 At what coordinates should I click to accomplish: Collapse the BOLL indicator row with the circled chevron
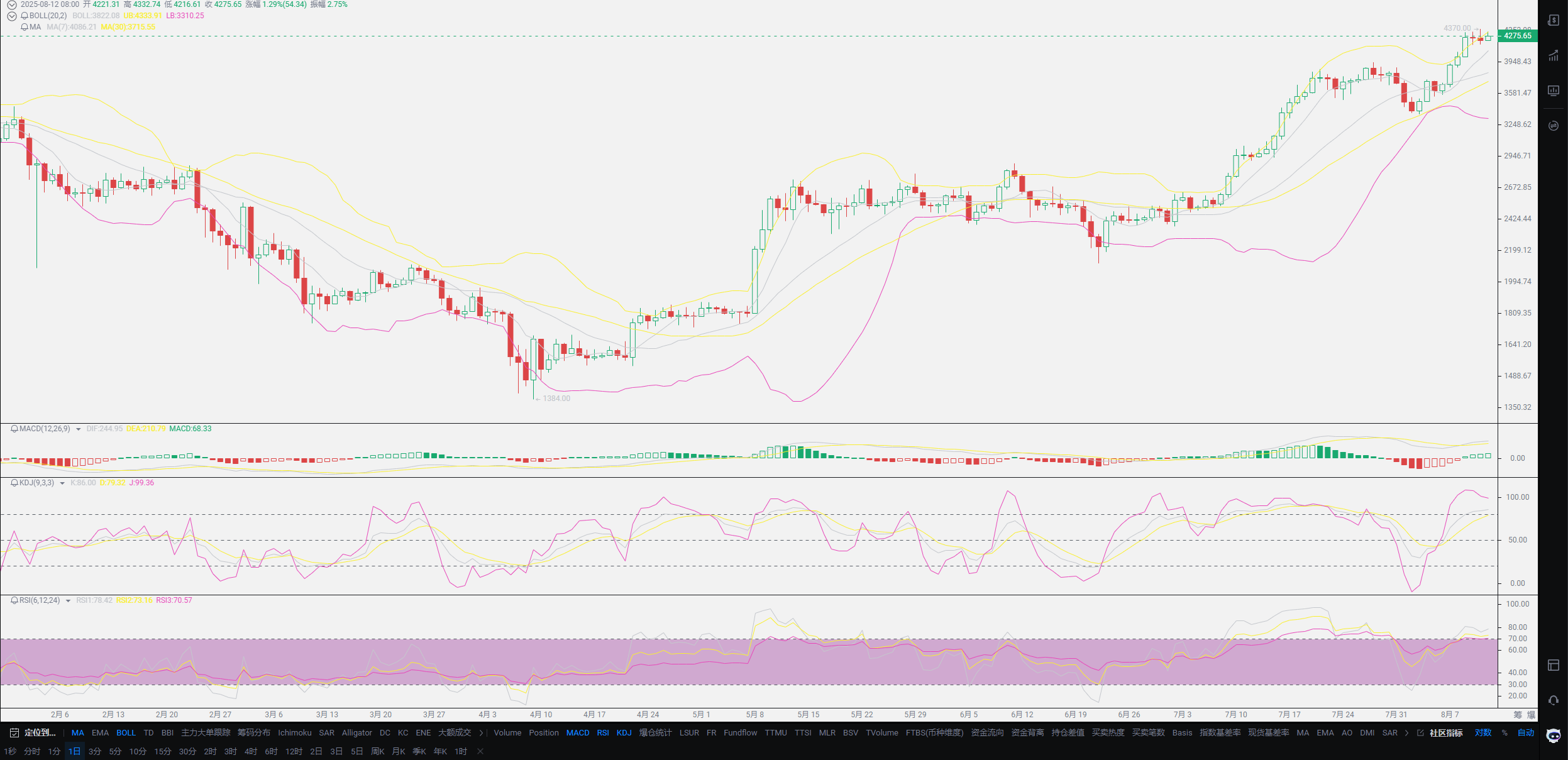pos(11,16)
